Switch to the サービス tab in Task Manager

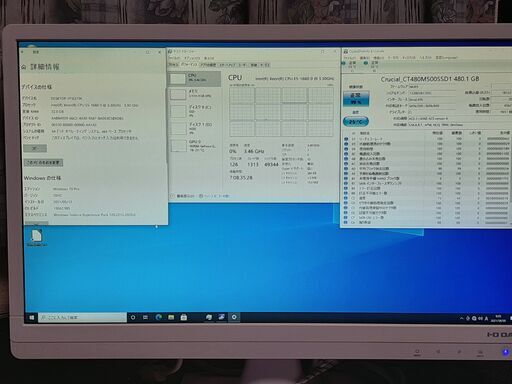coord(265,65)
